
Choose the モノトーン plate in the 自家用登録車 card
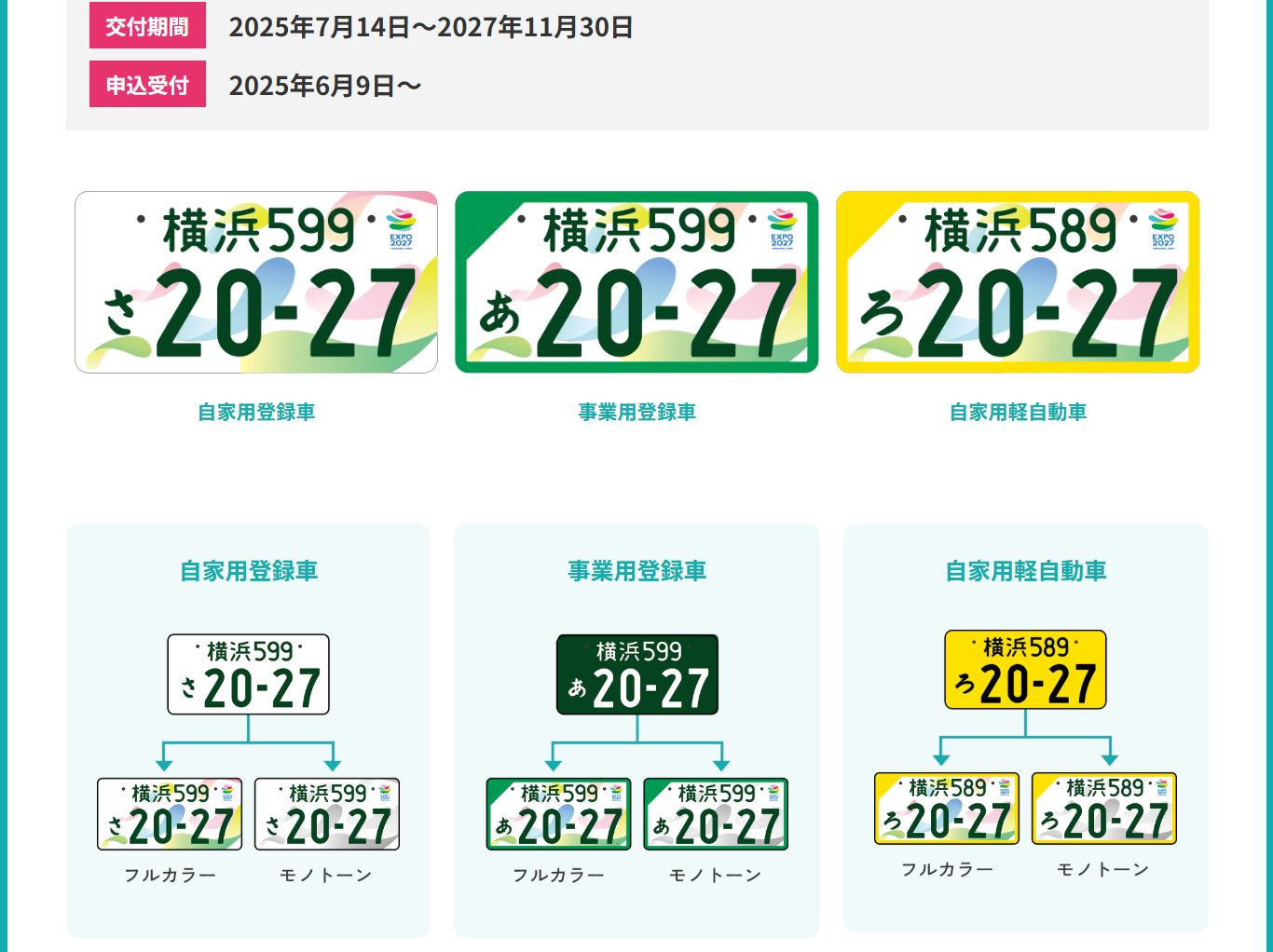click(x=327, y=814)
